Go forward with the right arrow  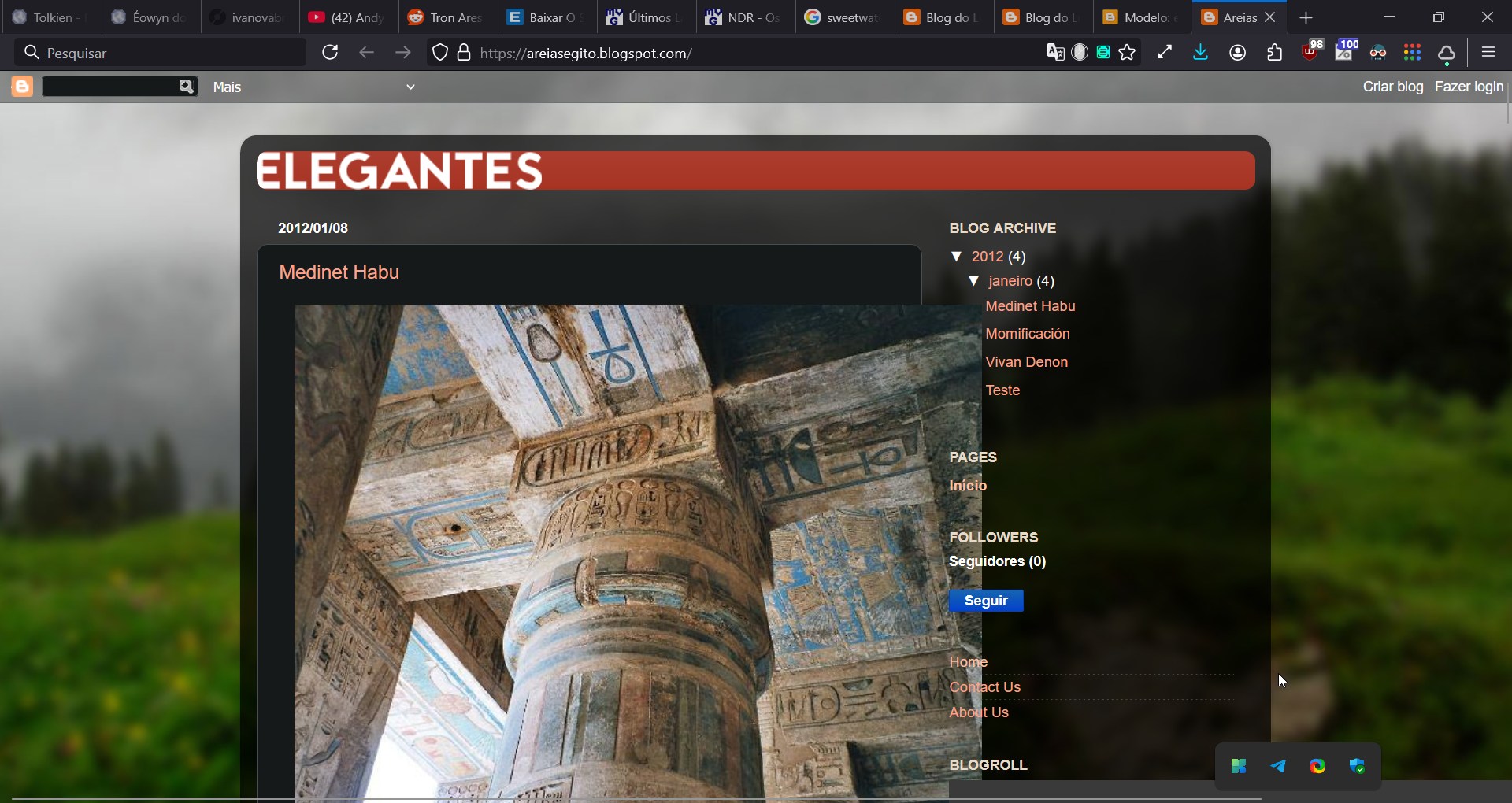pyautogui.click(x=403, y=53)
